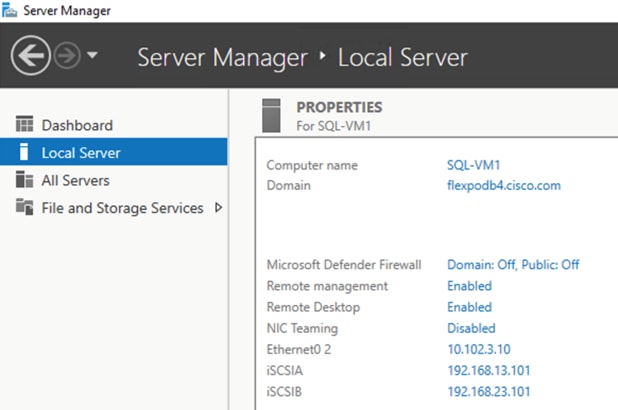The height and width of the screenshot is (410, 618).
Task: Click the Microsoft Defender Firewall label
Action: click(344, 265)
